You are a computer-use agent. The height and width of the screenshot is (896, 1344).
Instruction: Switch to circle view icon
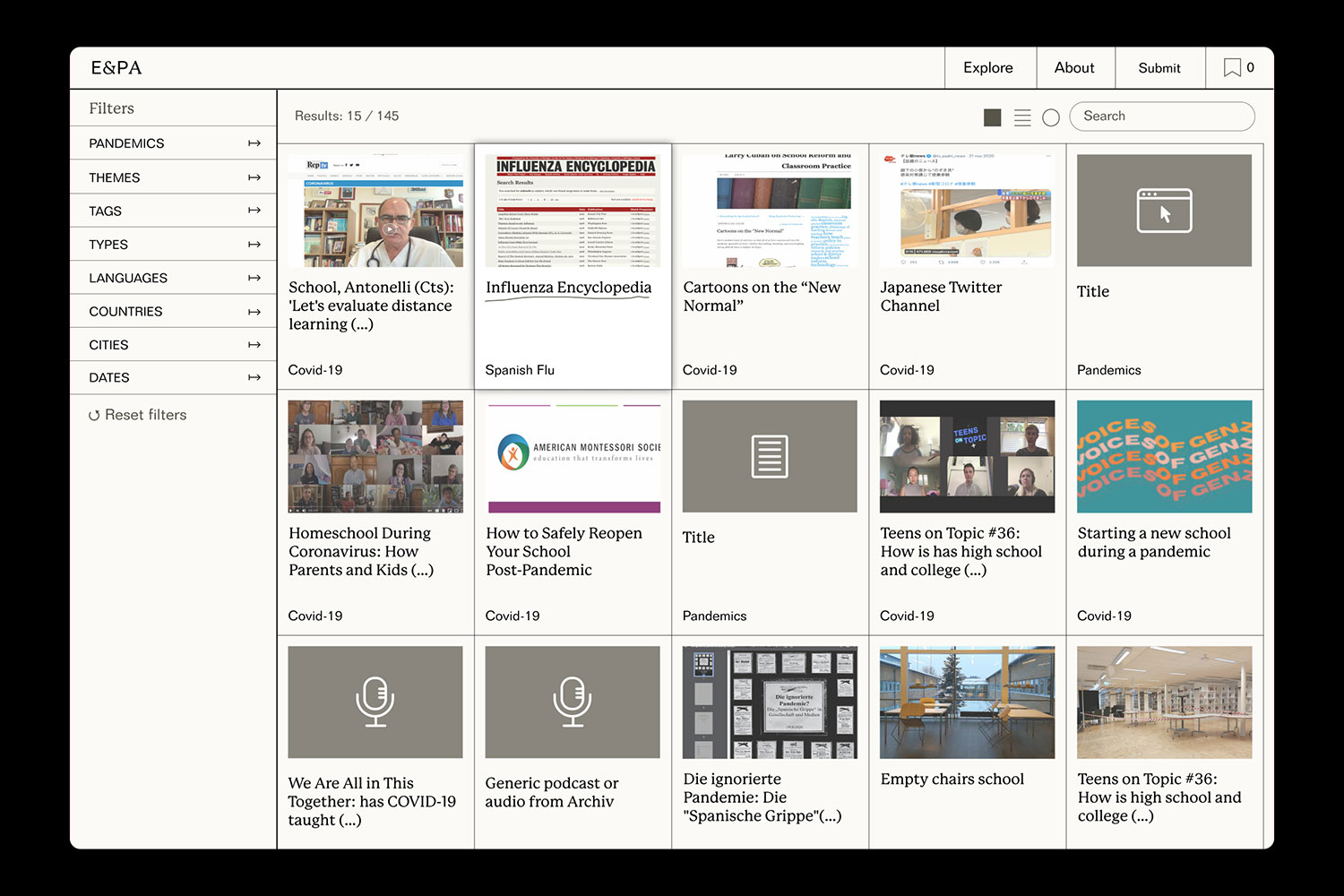pyautogui.click(x=1051, y=117)
